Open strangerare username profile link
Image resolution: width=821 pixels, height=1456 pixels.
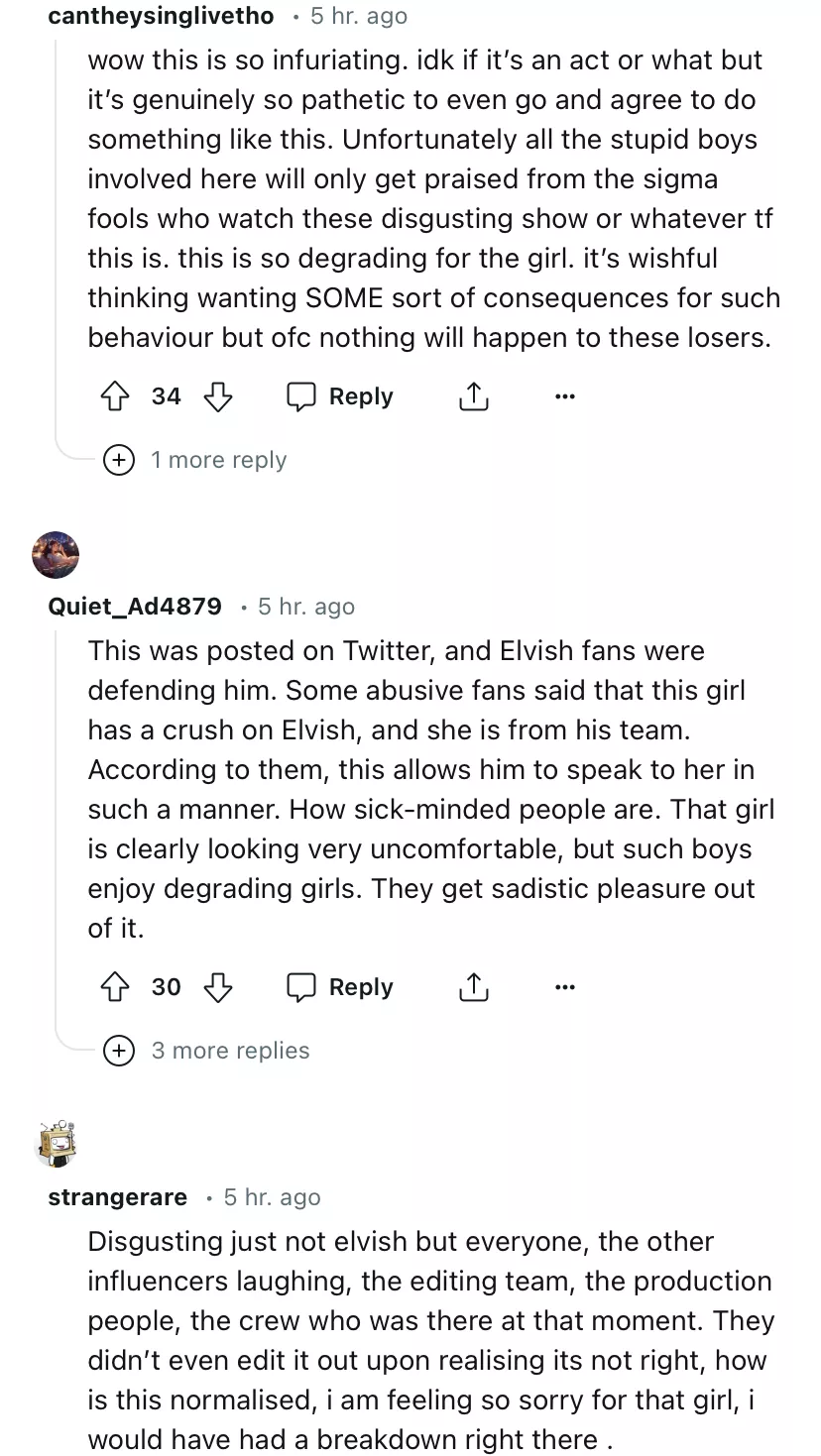tap(117, 1197)
